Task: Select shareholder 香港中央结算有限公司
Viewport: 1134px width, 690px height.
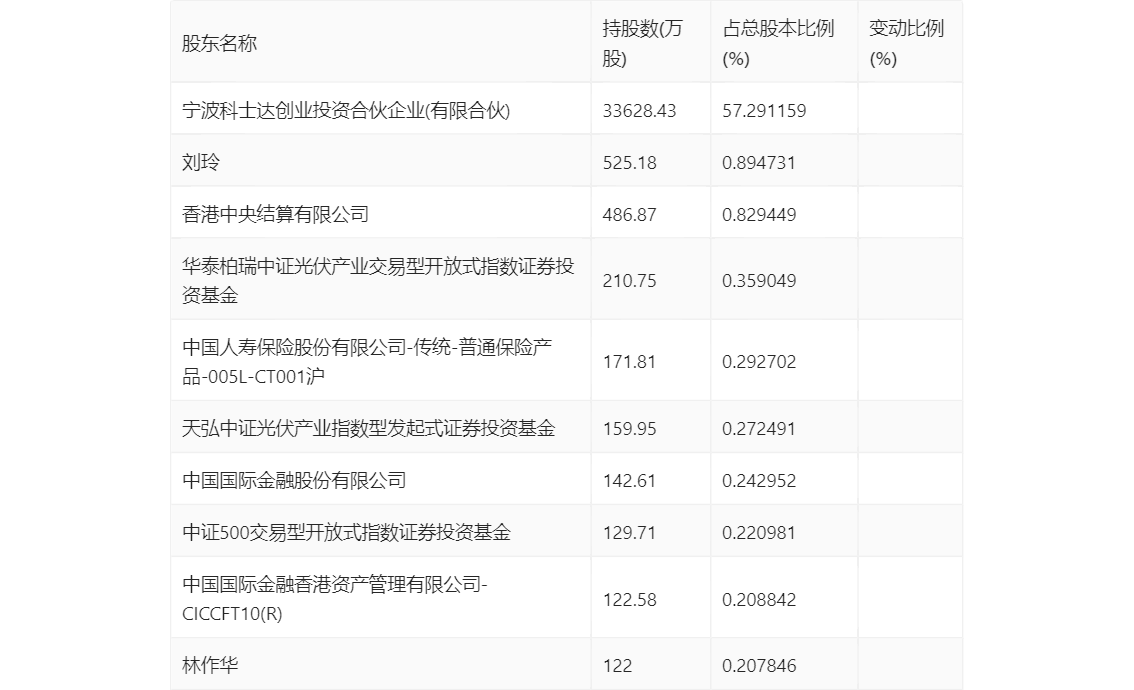Action: 276,214
